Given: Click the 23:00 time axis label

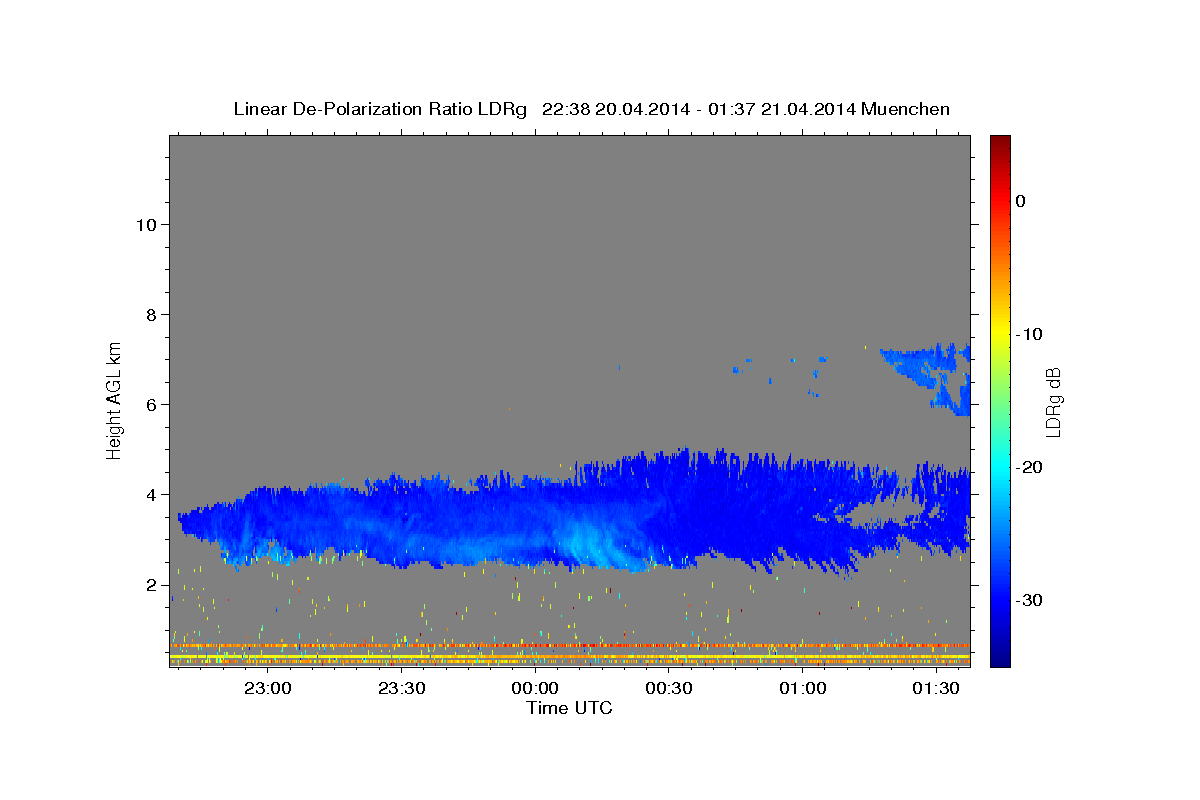Looking at the screenshot, I should tap(268, 688).
